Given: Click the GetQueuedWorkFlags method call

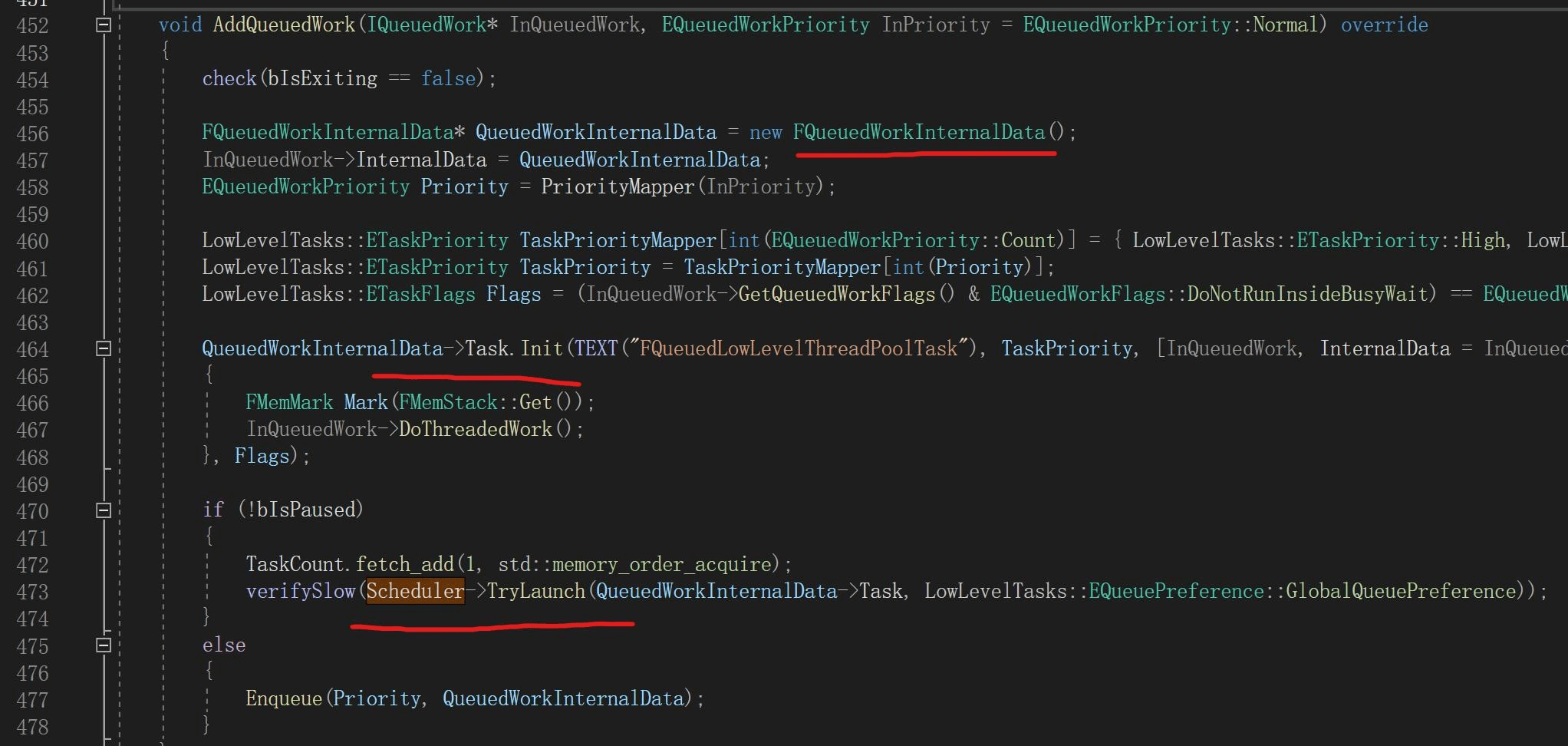Looking at the screenshot, I should [836, 294].
